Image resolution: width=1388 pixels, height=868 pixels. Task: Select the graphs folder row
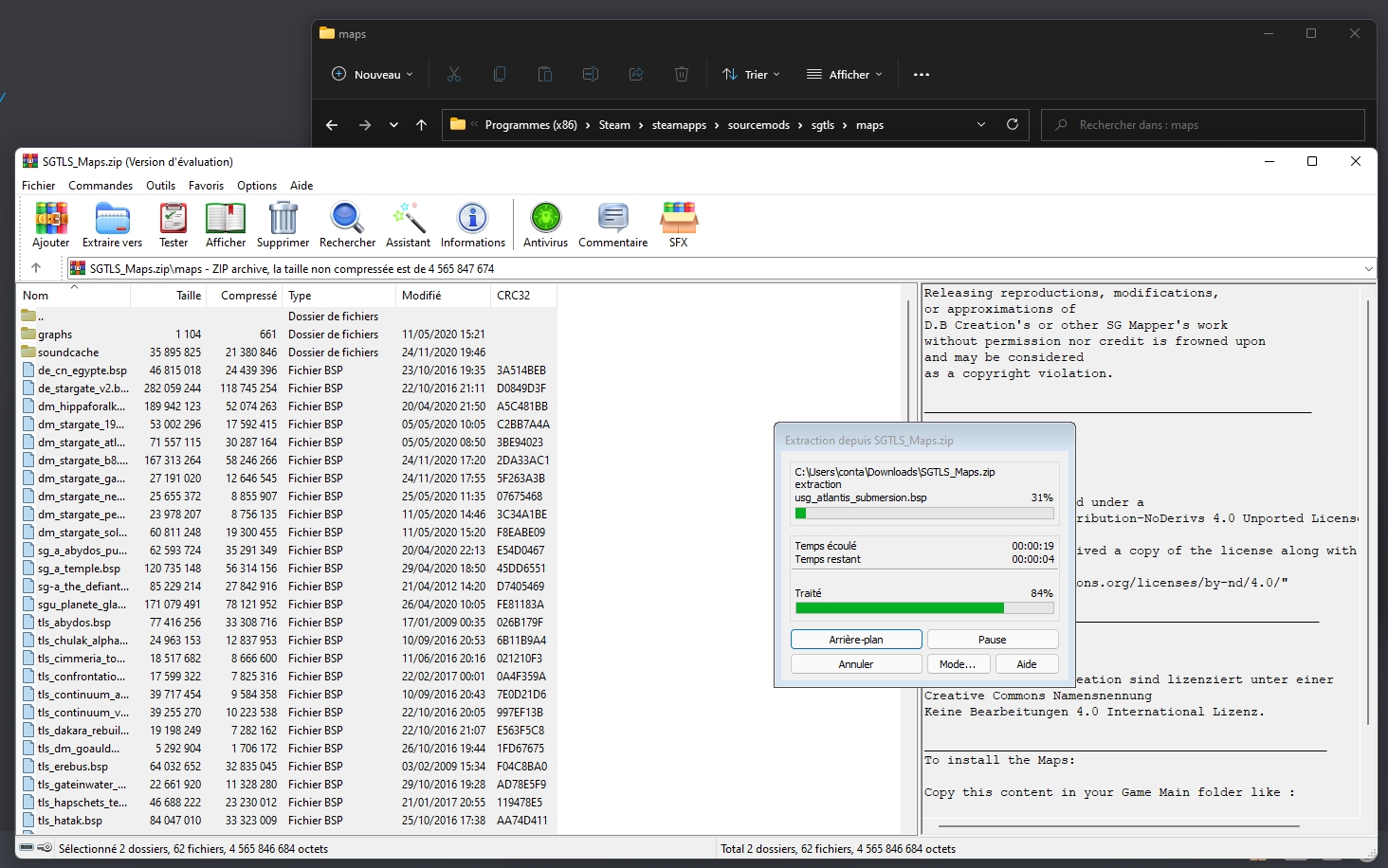[284, 335]
